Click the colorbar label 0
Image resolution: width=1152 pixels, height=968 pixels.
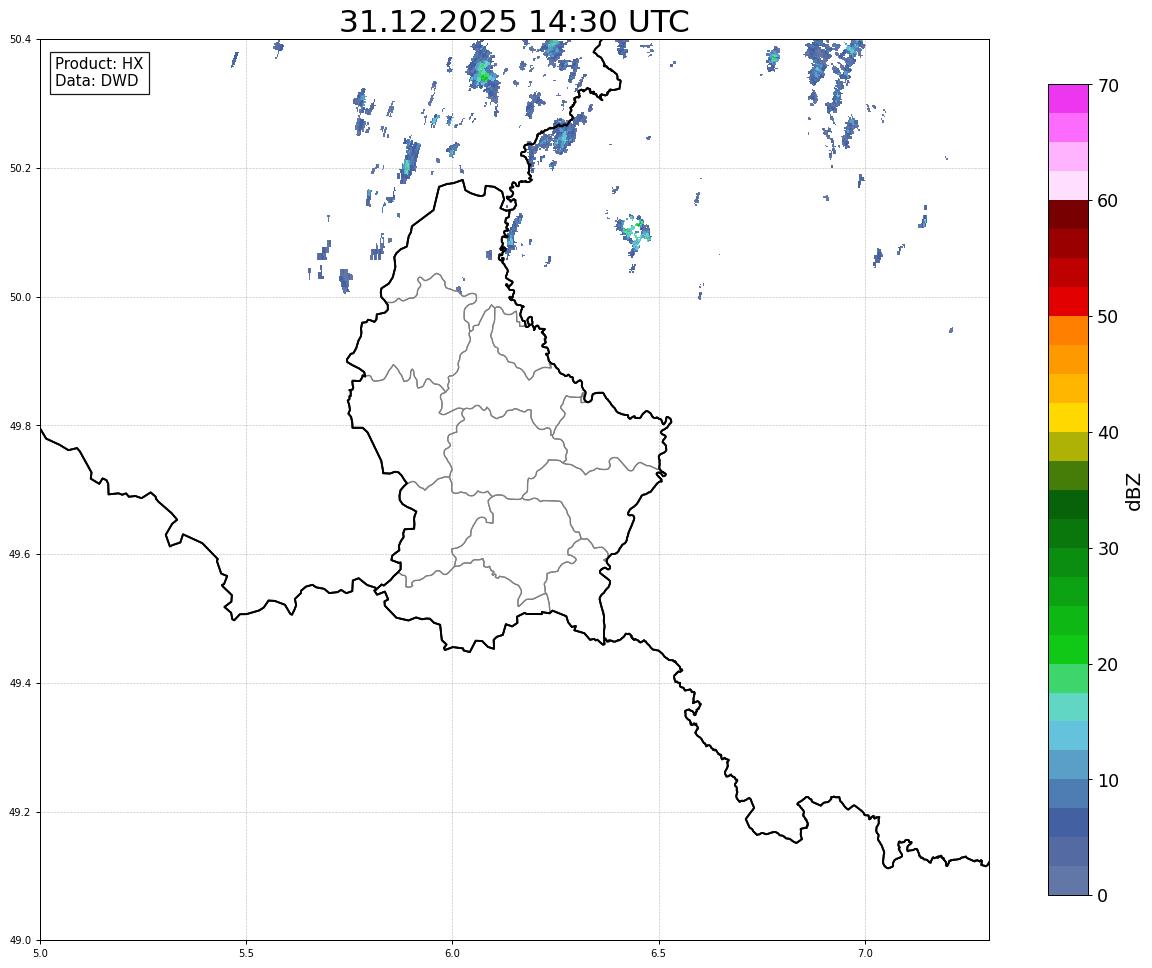coord(1102,895)
